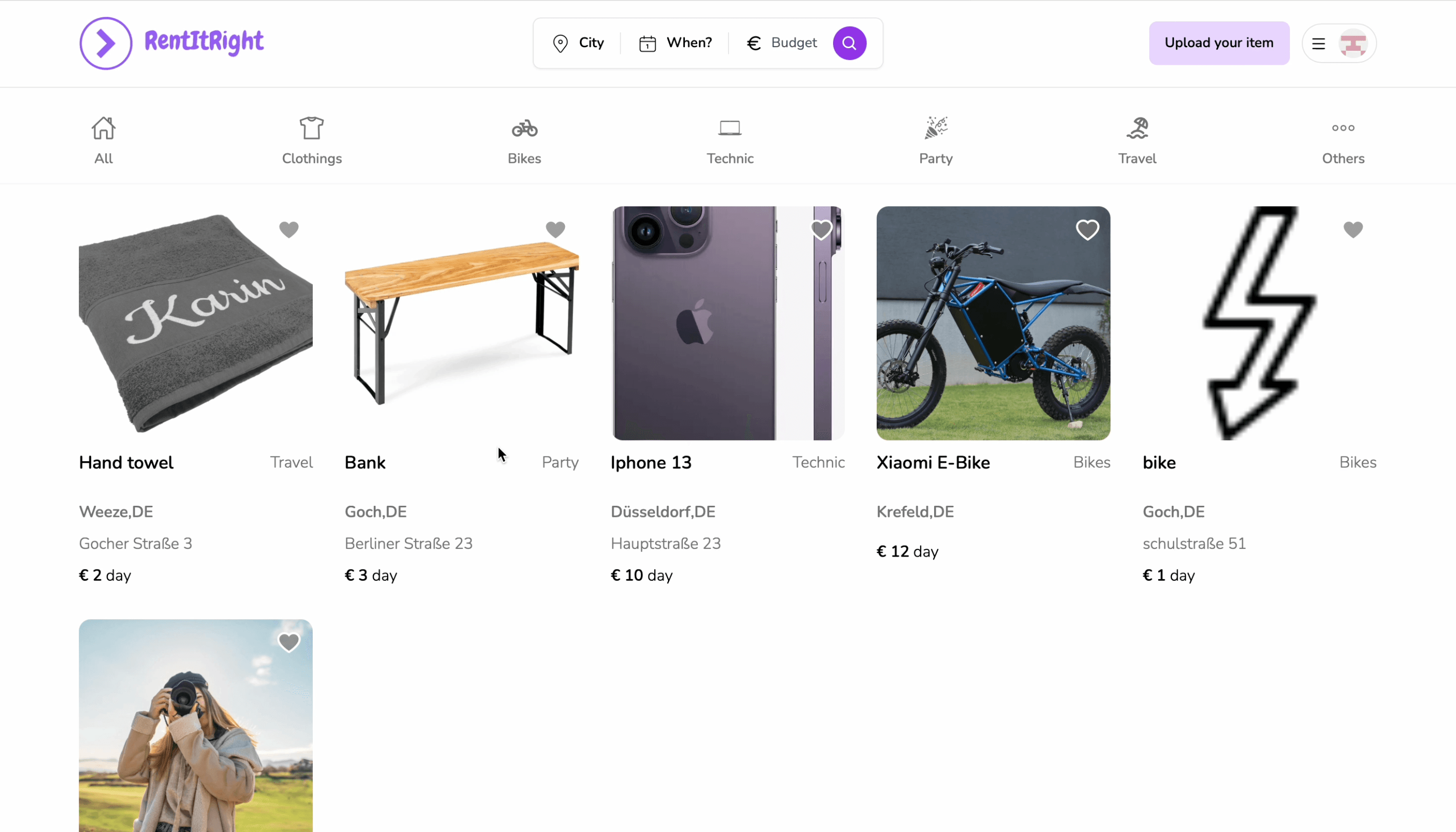Select the Clothings category tab

(312, 141)
